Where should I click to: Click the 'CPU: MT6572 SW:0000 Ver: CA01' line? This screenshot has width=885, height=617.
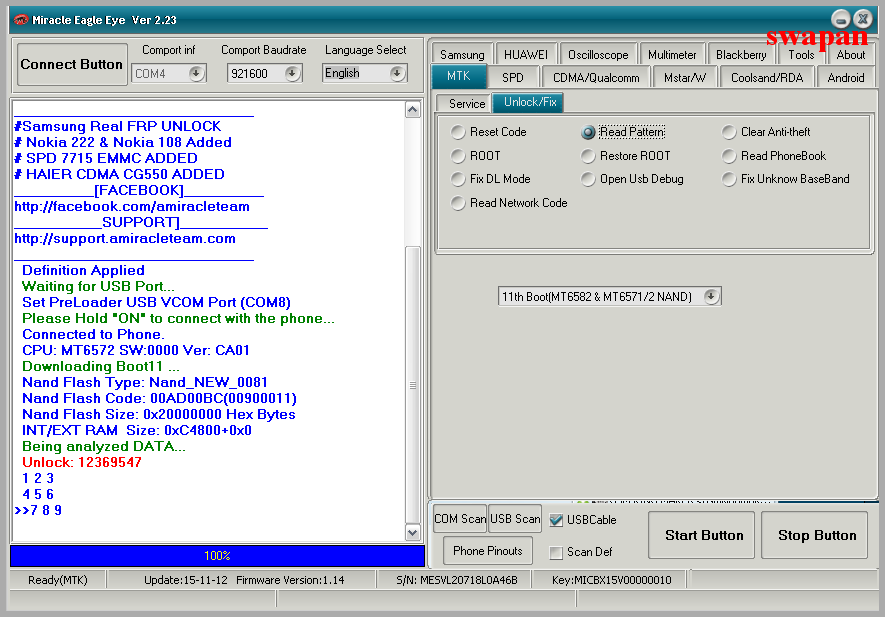[135, 351]
